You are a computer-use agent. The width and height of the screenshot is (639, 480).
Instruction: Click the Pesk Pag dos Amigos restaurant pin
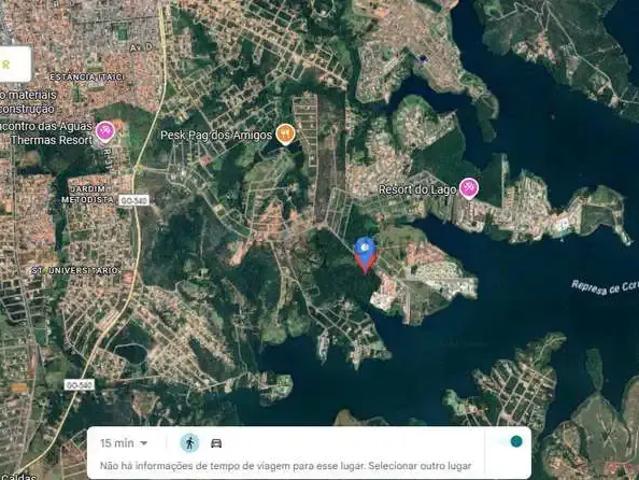(285, 134)
